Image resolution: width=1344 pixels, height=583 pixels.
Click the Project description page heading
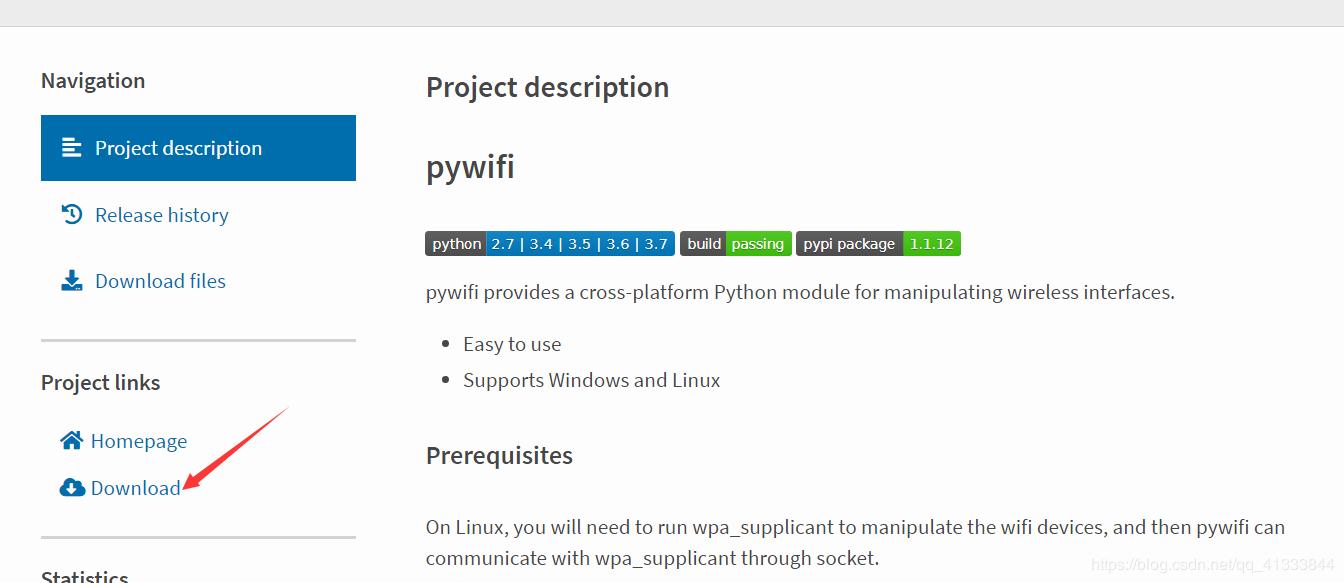(x=547, y=87)
